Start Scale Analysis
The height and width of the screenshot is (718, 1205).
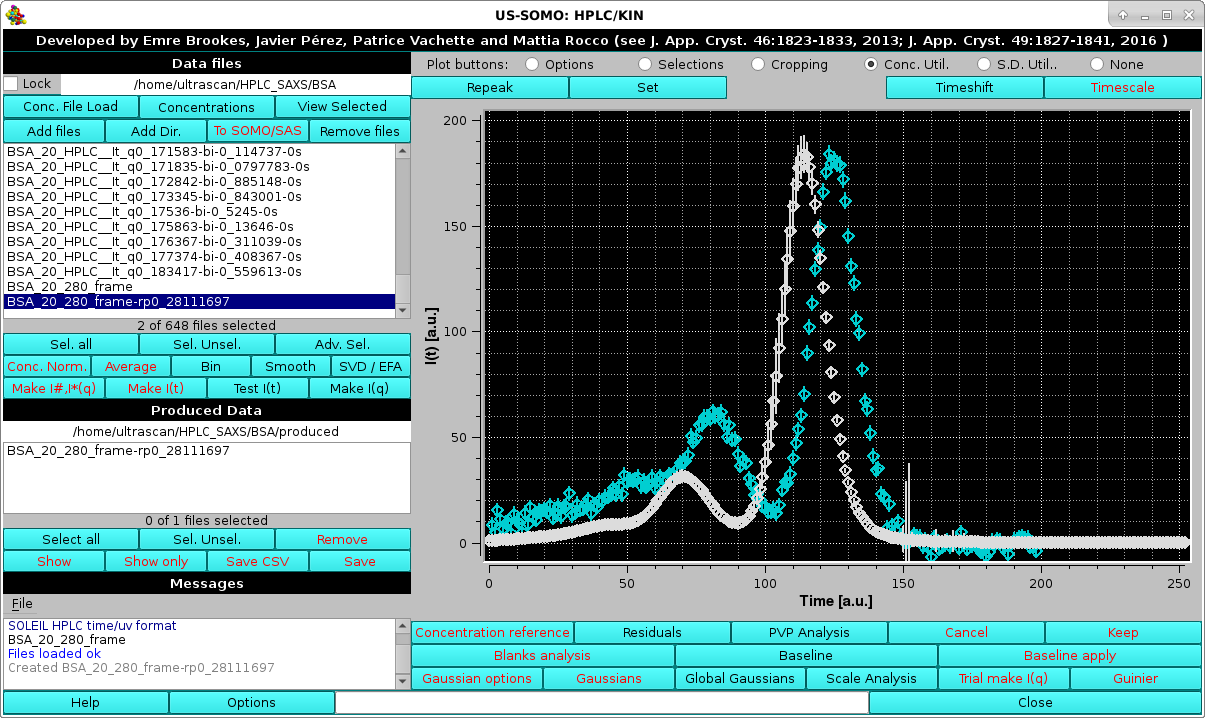(870, 678)
